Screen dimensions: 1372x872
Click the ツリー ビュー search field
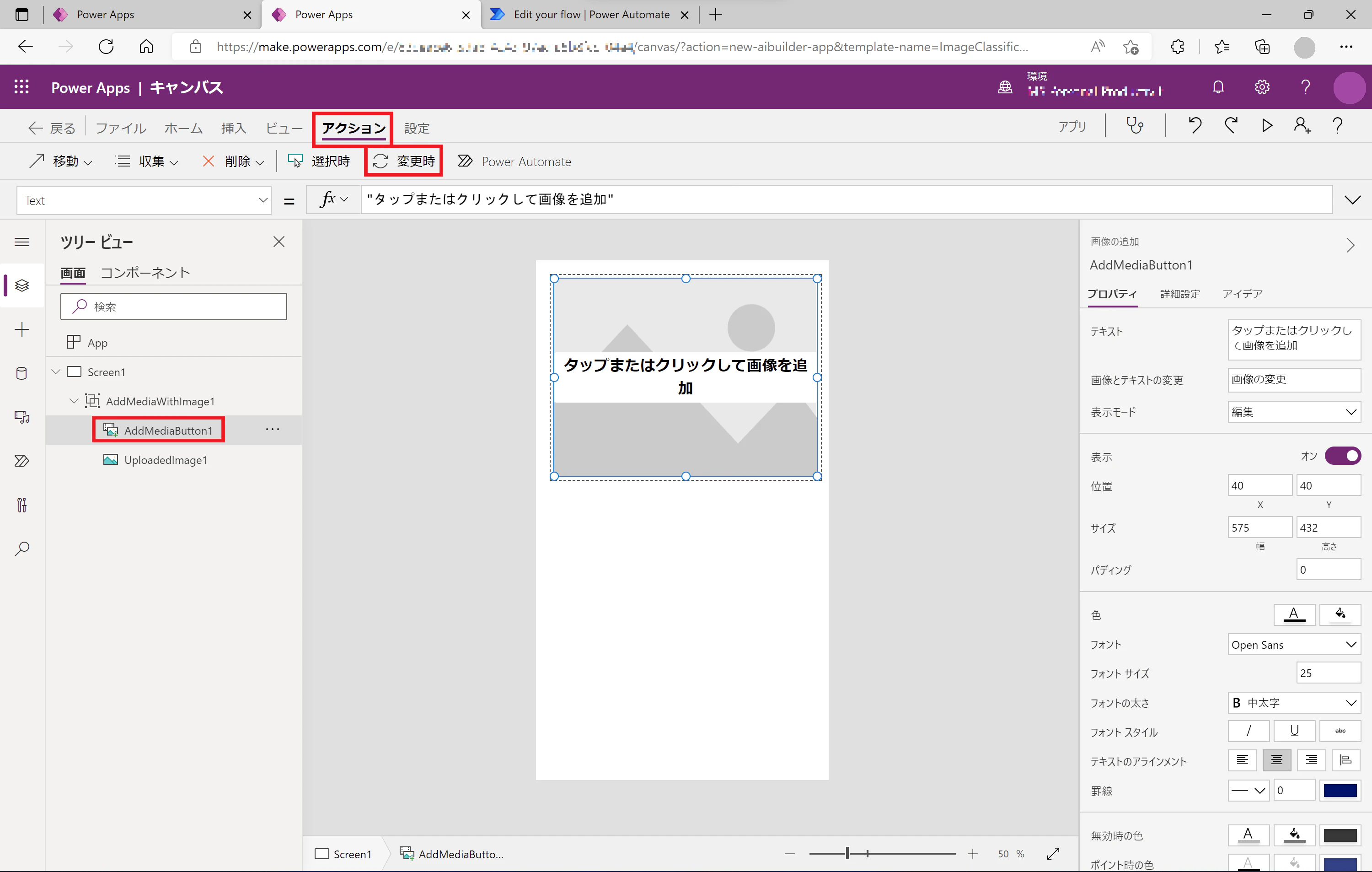(x=173, y=307)
